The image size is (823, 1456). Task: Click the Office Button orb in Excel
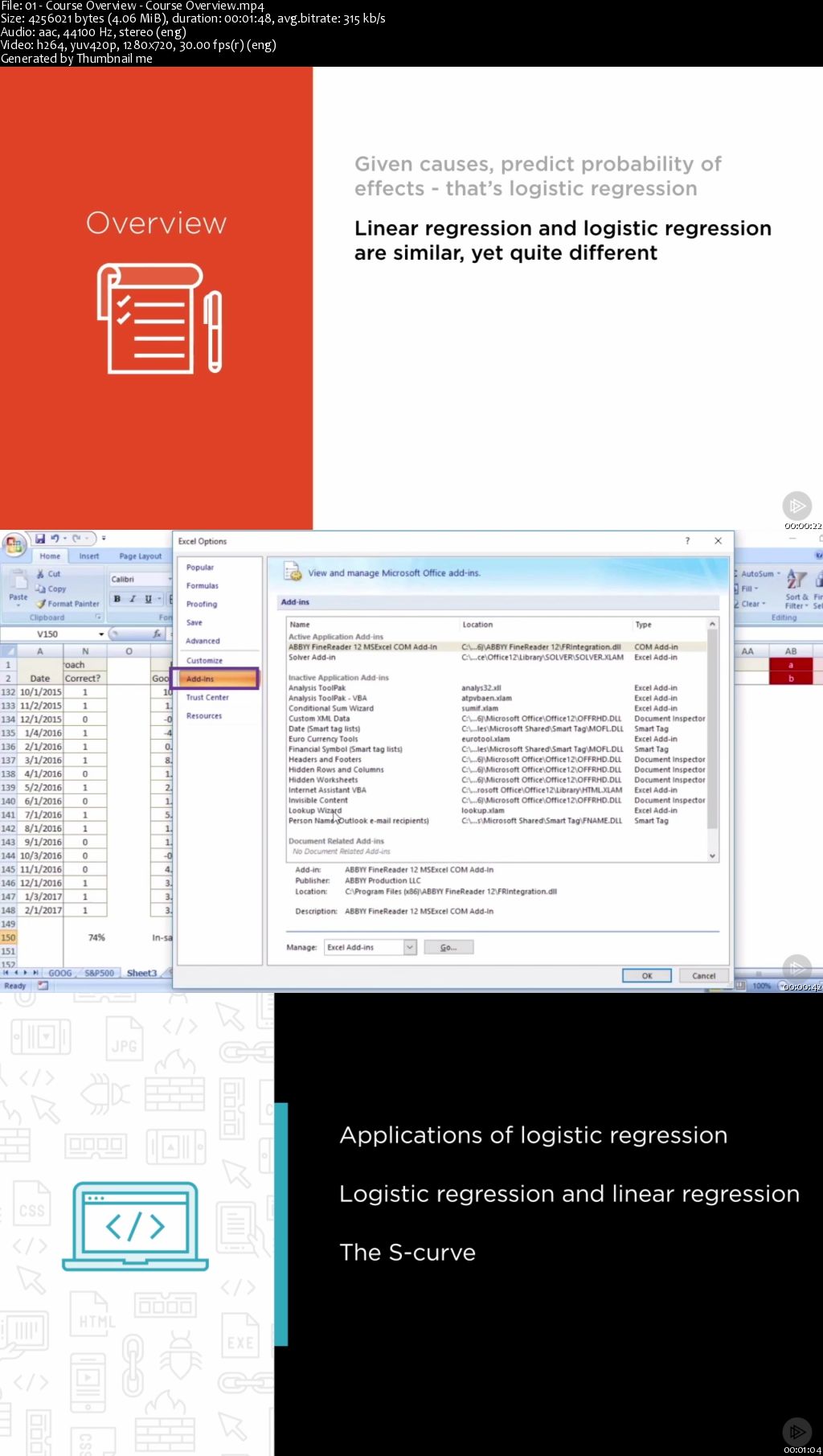[x=14, y=545]
